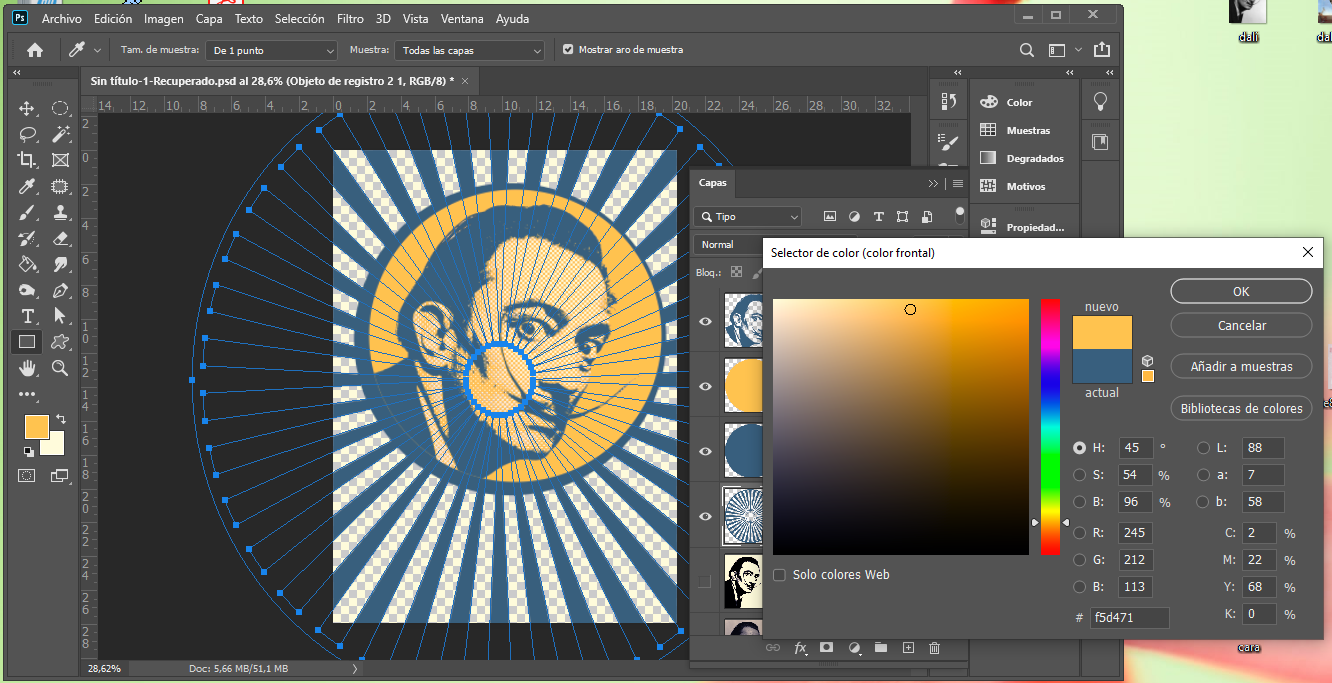Screen dimensions: 1332x683
Task: Open the Filtro menu
Action: (350, 18)
